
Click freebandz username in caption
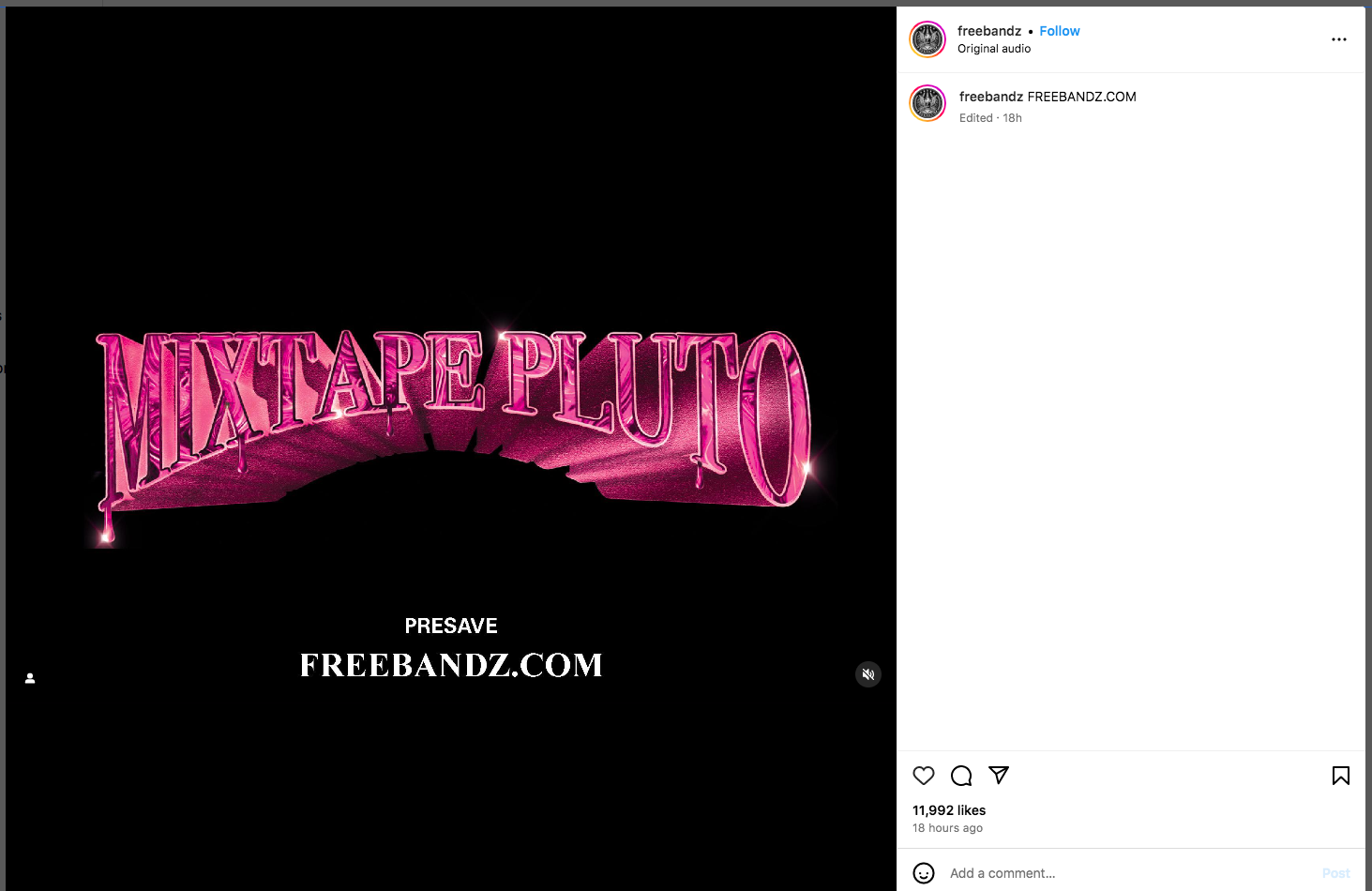pos(991,97)
